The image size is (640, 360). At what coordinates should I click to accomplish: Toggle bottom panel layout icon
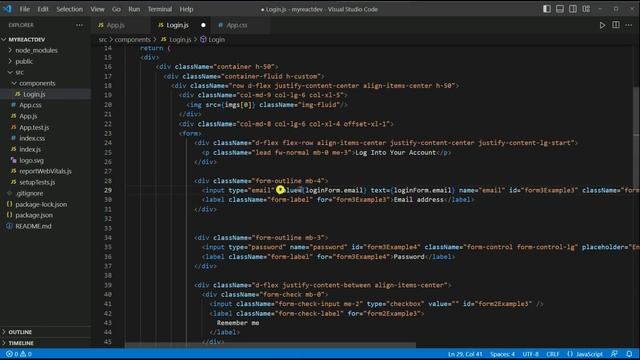click(560, 9)
